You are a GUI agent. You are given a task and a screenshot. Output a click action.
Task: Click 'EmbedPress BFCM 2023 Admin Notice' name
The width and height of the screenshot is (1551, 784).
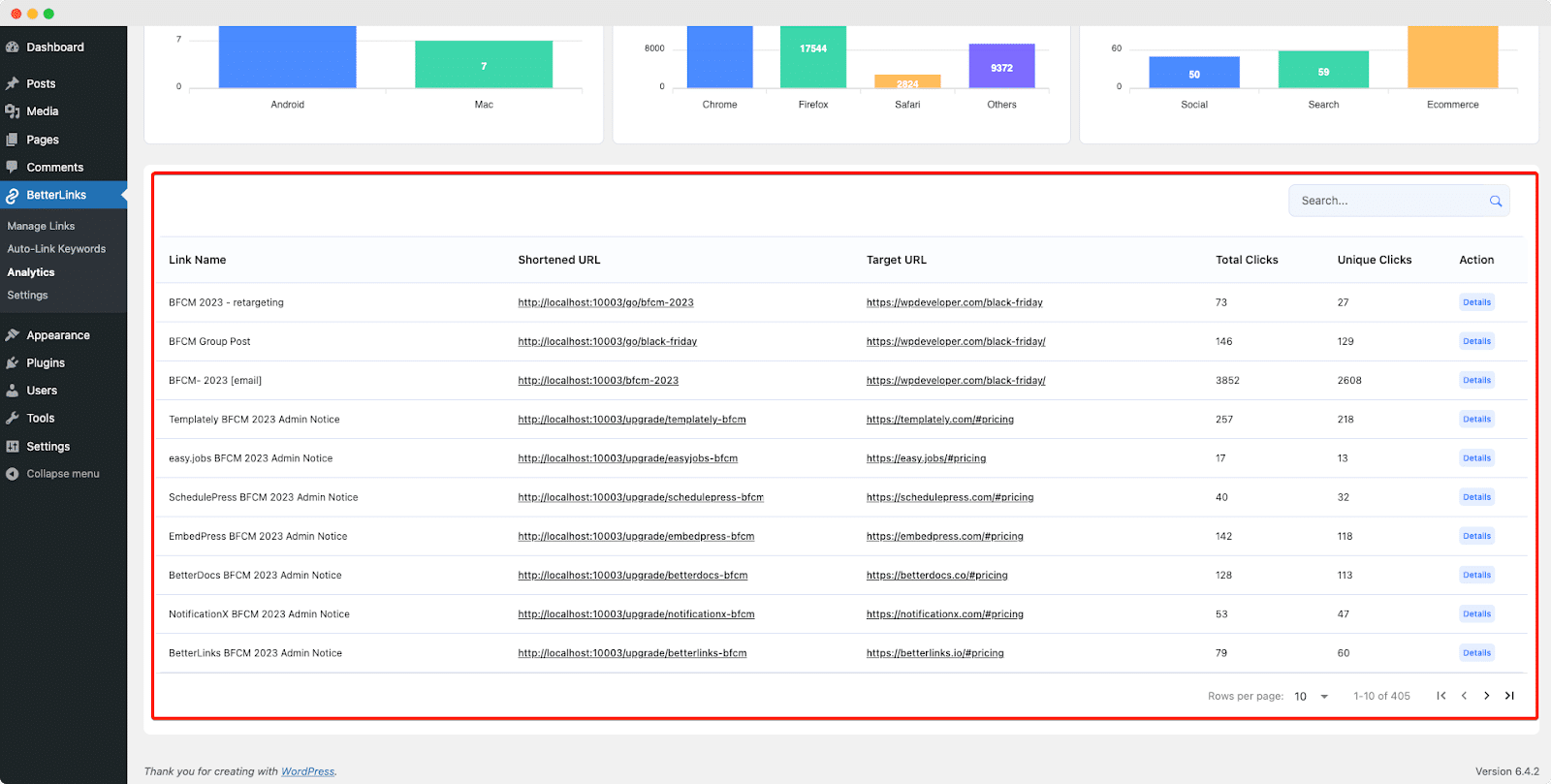[x=258, y=536]
